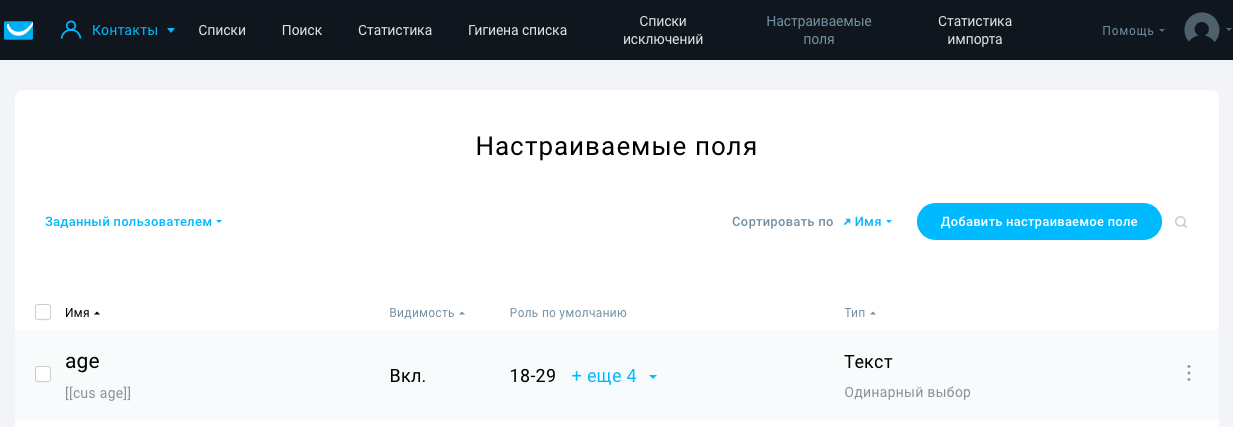
Task: Click the Текст type value
Action: (x=868, y=362)
